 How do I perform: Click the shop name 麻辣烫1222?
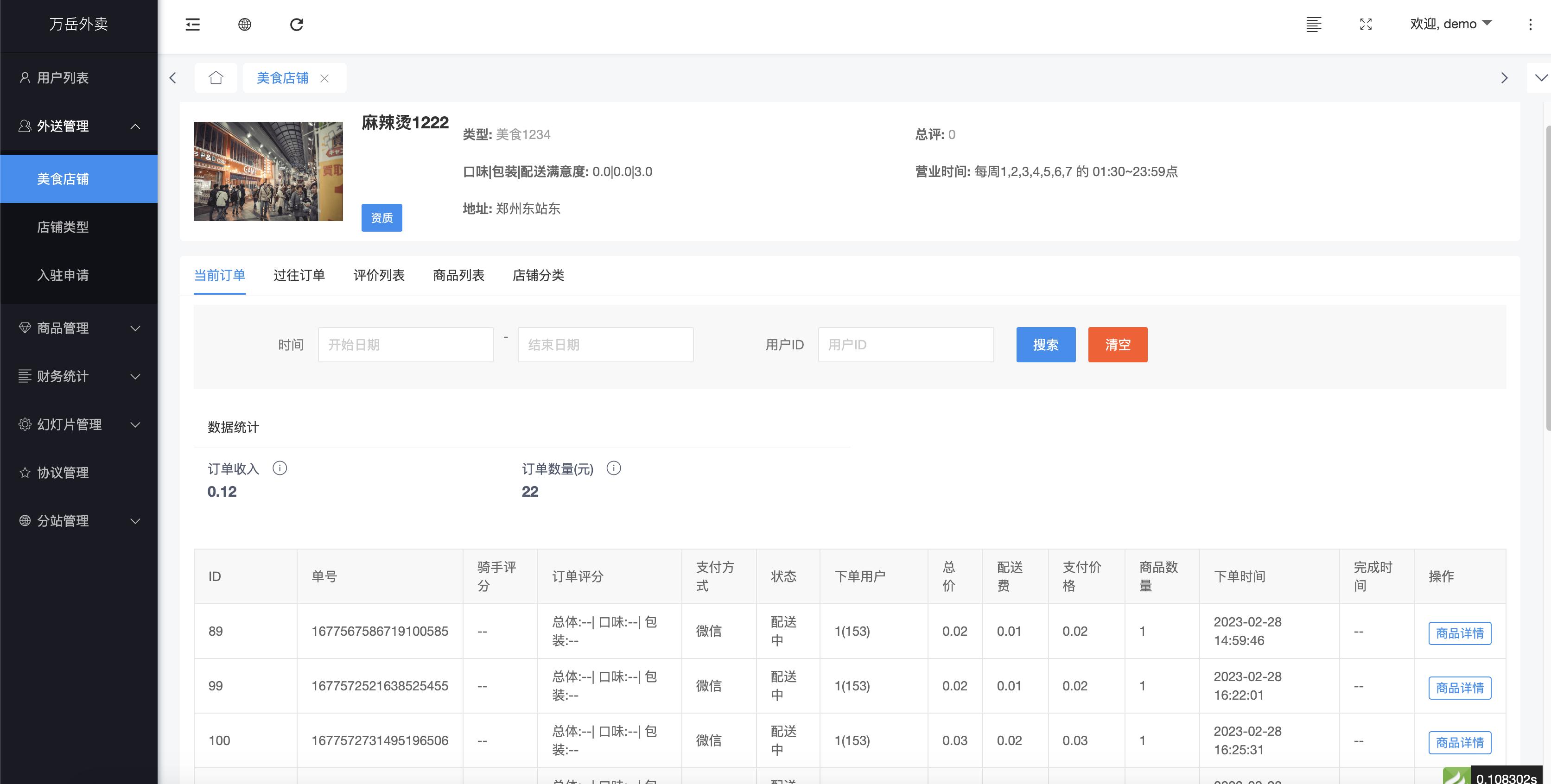tap(405, 123)
